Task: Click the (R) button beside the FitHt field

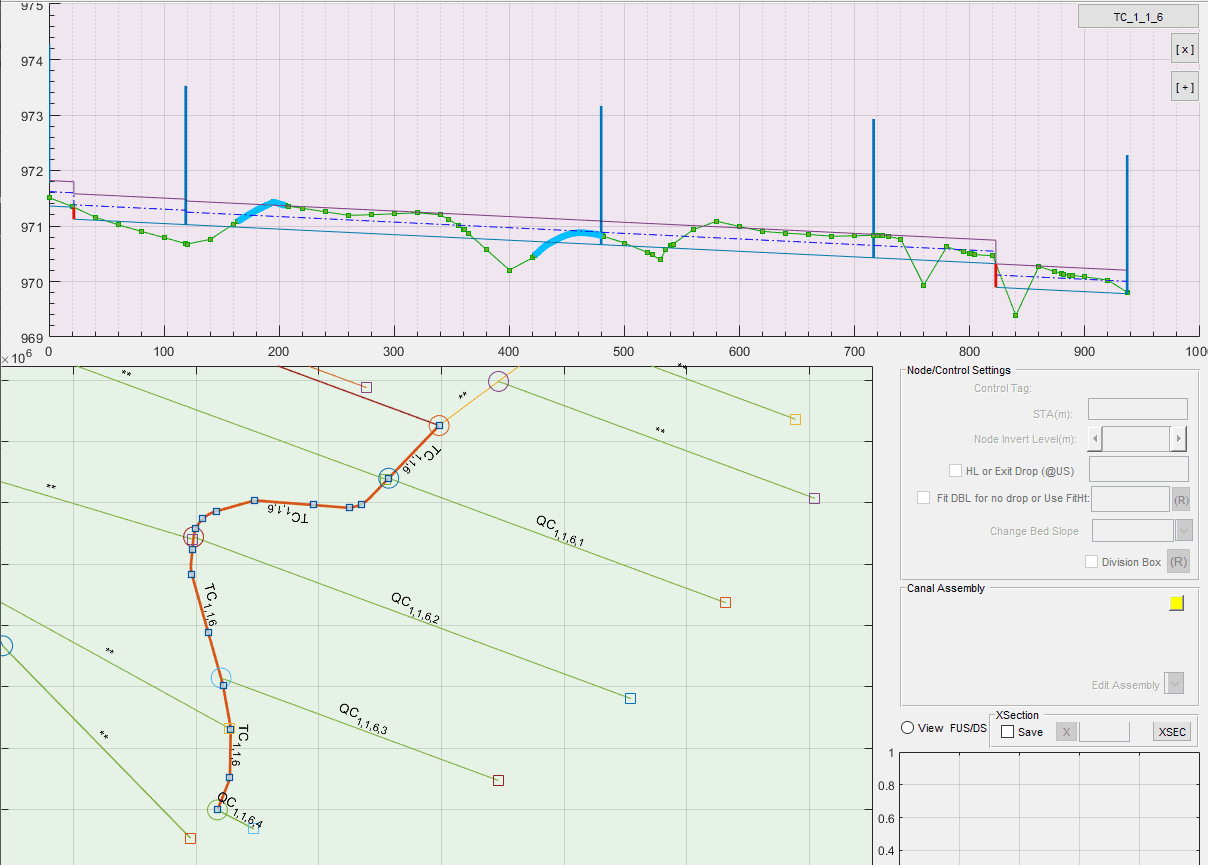Action: [1180, 499]
